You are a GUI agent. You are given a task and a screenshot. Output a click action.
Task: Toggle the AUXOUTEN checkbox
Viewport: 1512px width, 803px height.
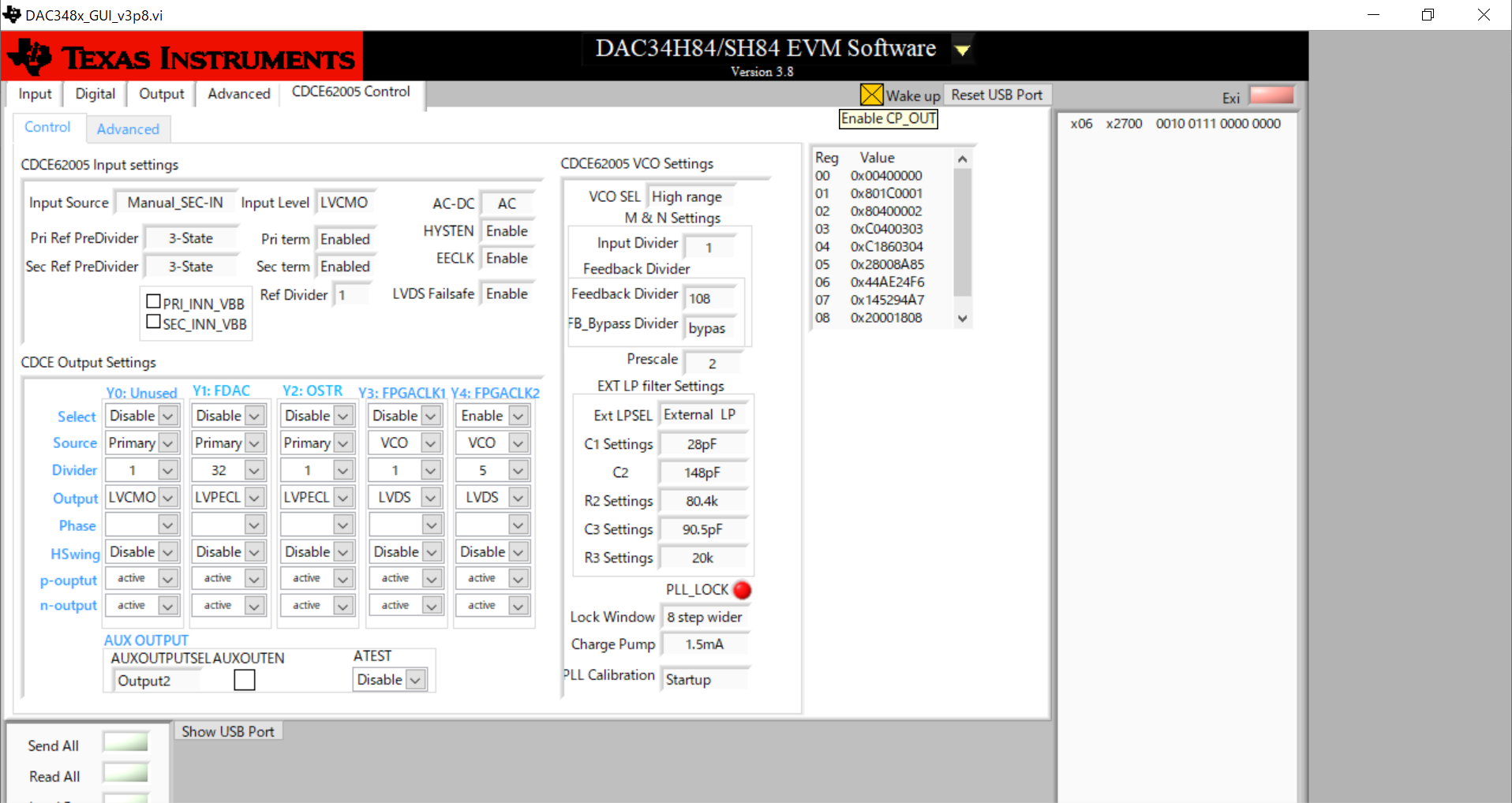tap(245, 679)
